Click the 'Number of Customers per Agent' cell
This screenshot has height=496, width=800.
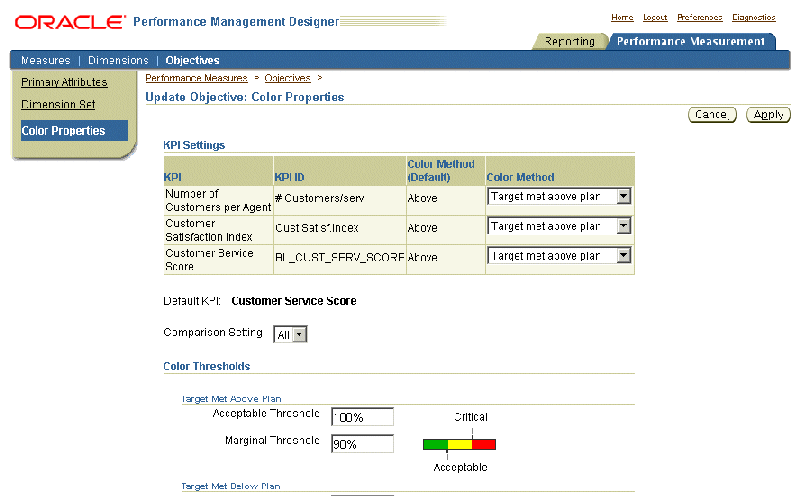coord(218,201)
